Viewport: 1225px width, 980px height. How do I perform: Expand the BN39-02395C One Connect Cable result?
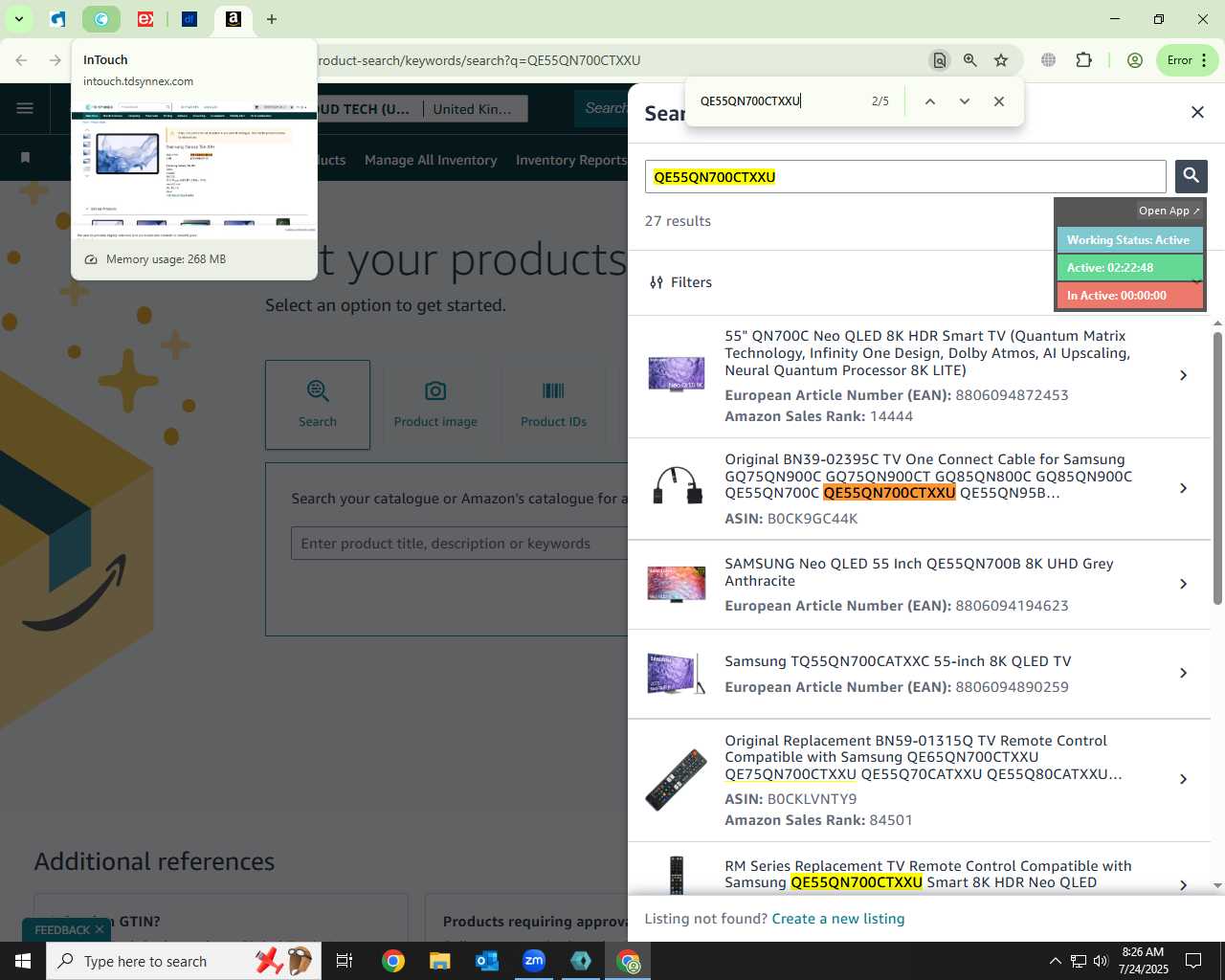click(x=1184, y=488)
